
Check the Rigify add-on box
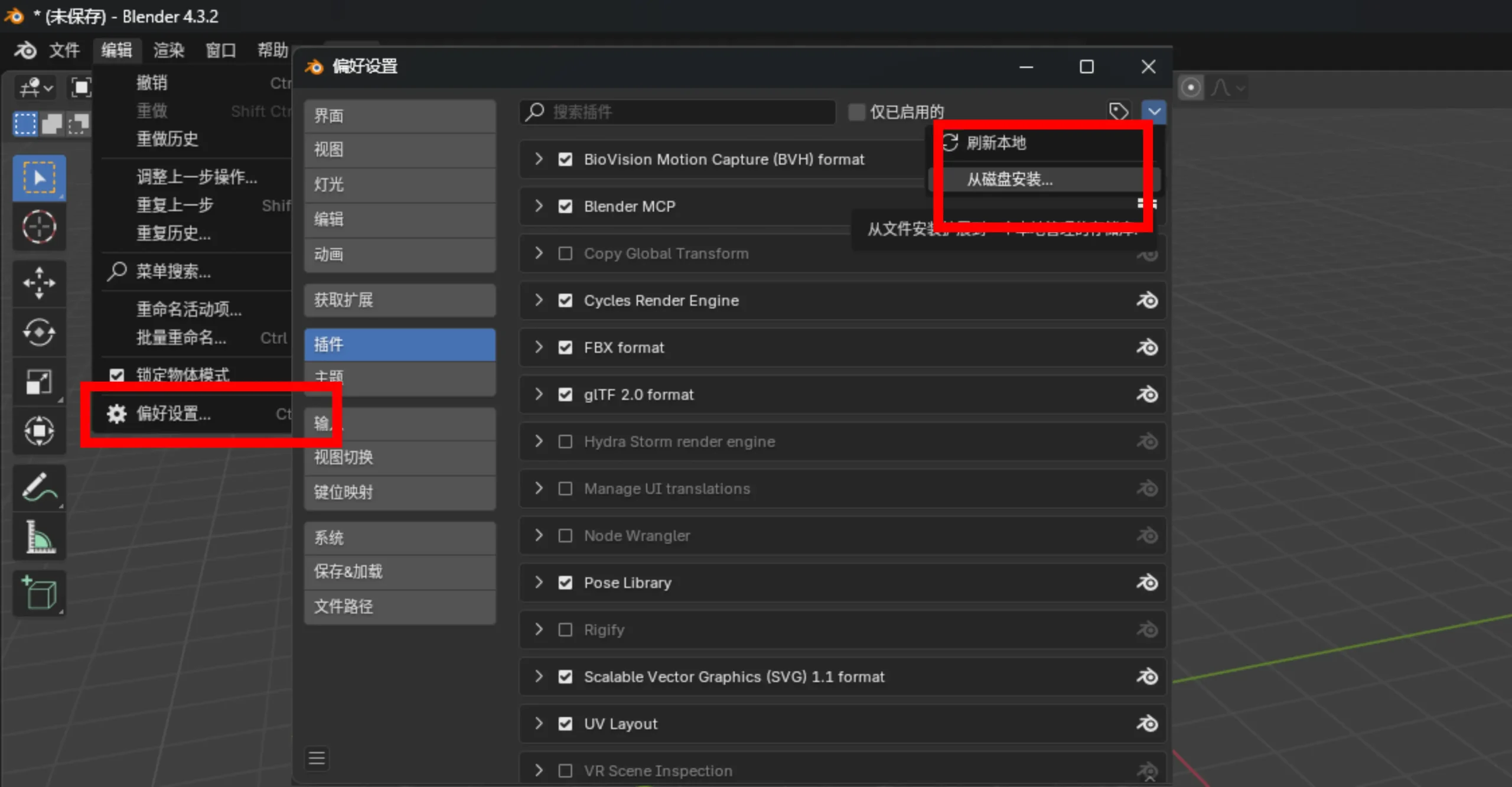pyautogui.click(x=565, y=630)
